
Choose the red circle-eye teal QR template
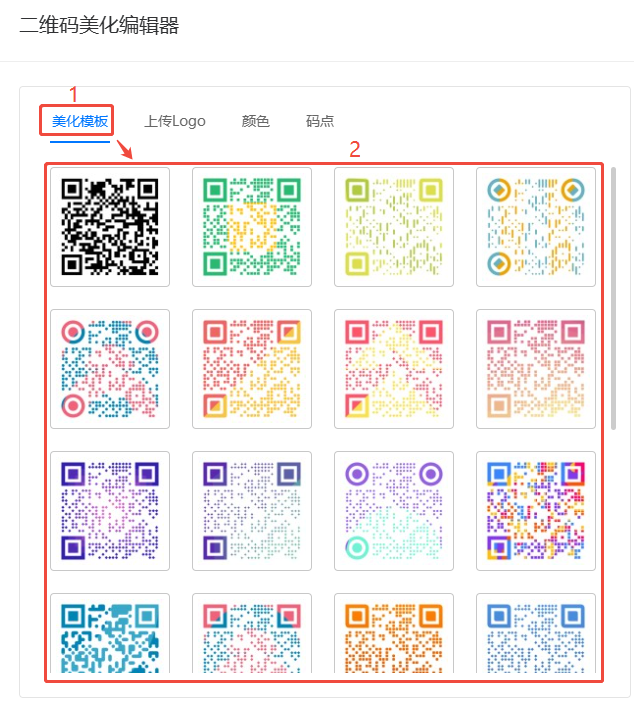[x=110, y=369]
